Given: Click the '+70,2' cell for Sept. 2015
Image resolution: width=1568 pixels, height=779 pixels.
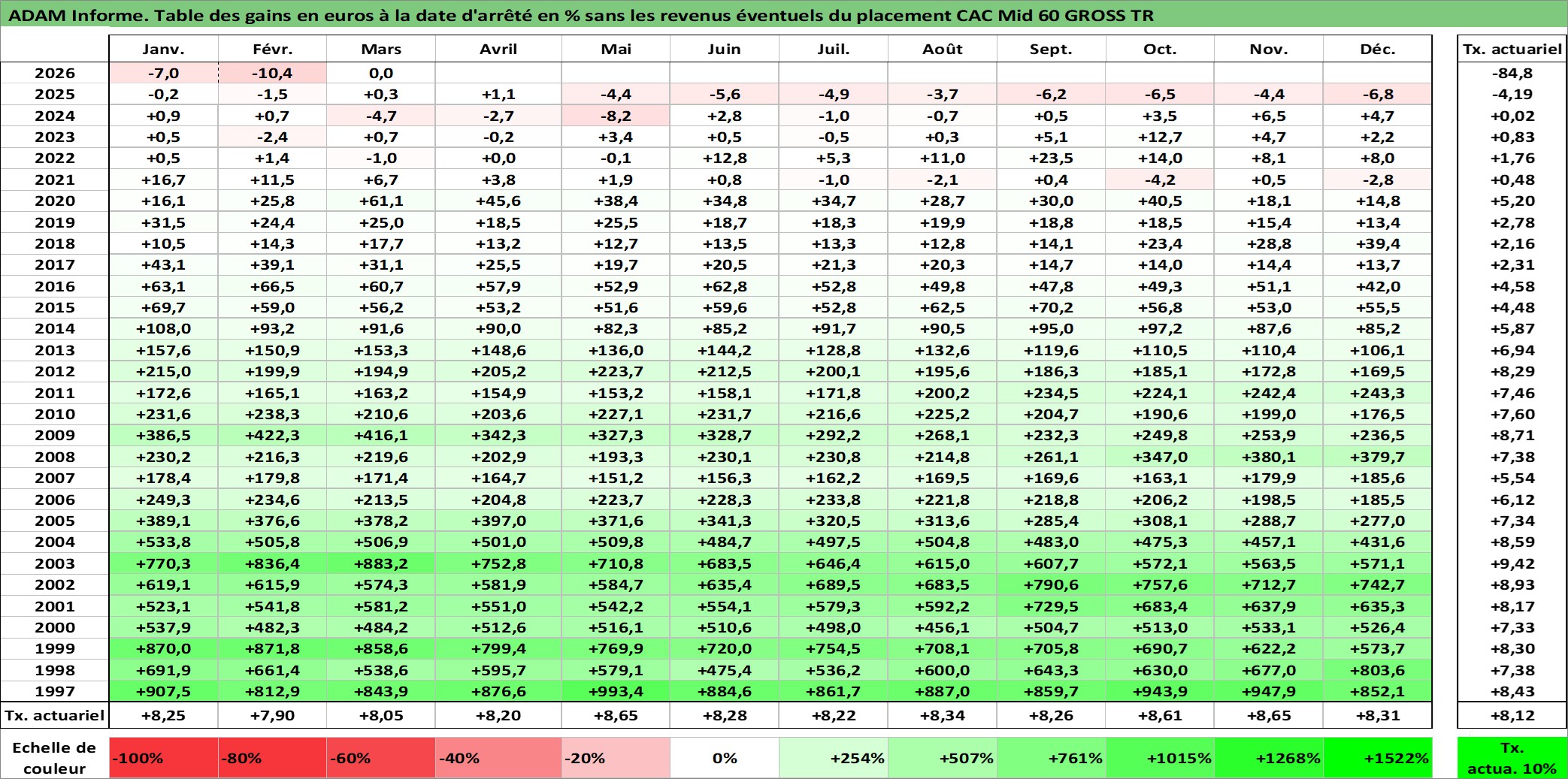Looking at the screenshot, I should [1051, 307].
